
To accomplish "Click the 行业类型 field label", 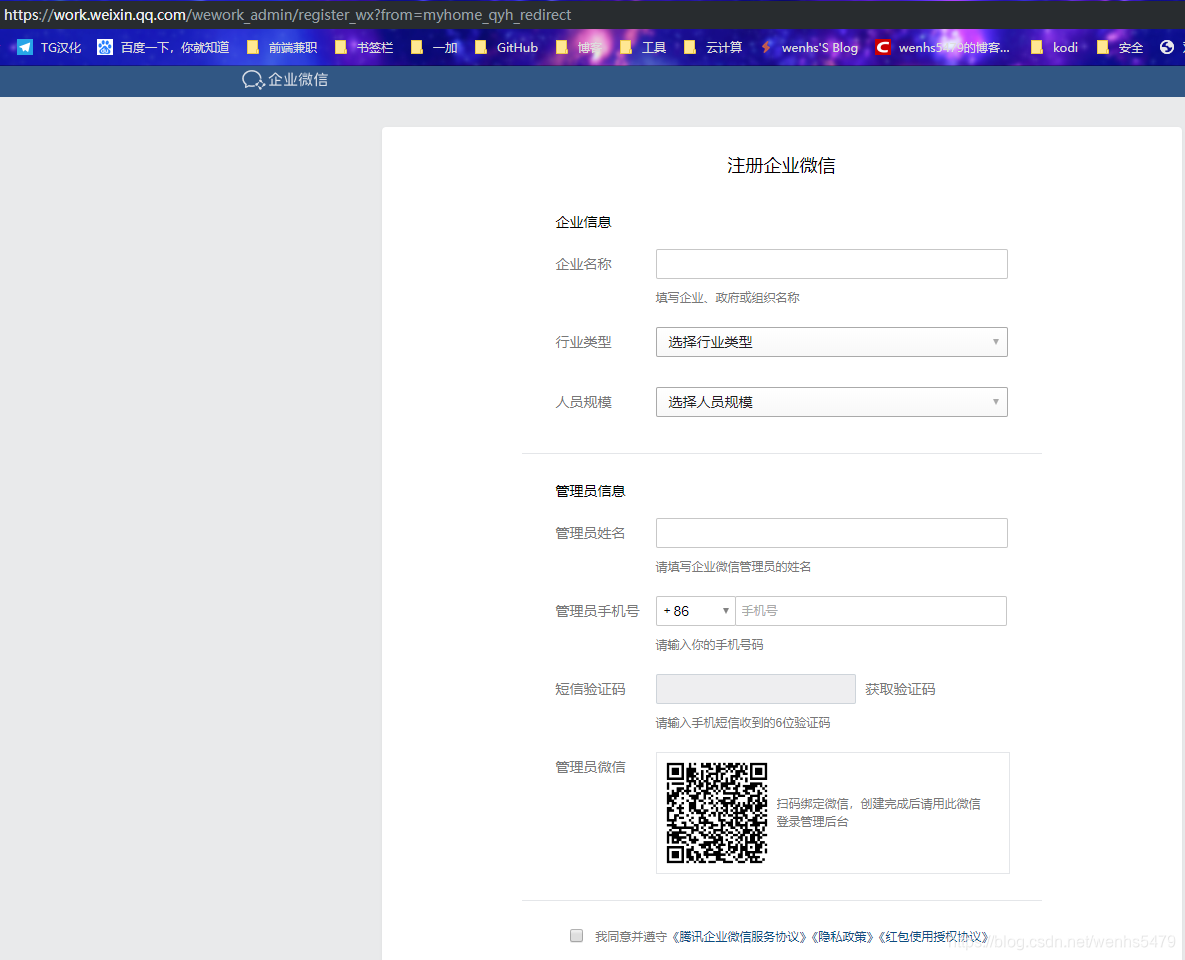I will (x=583, y=342).
